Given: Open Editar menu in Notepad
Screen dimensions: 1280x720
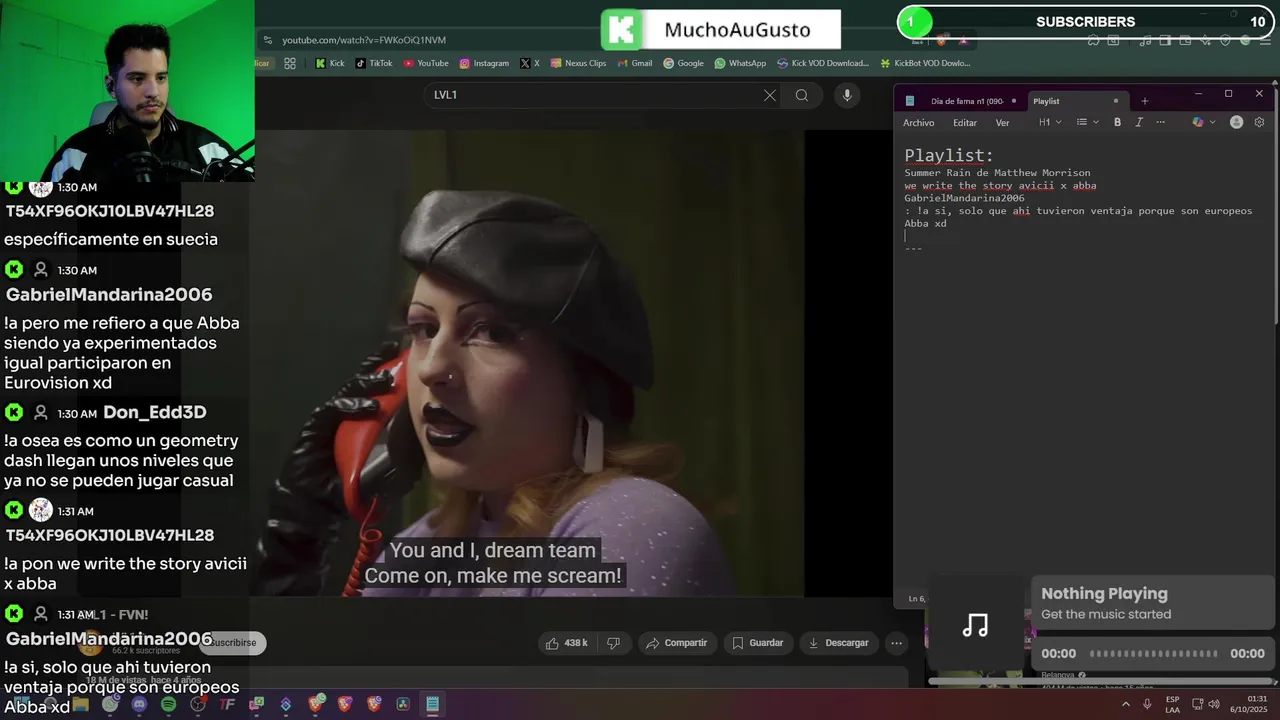Looking at the screenshot, I should coord(965,123).
